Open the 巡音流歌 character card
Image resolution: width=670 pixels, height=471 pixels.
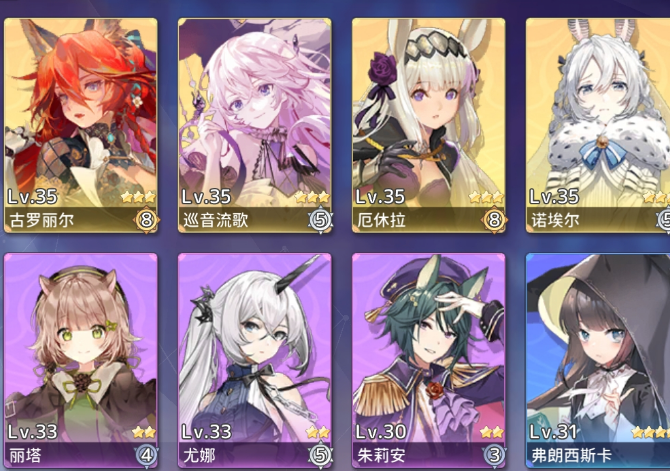(x=255, y=125)
